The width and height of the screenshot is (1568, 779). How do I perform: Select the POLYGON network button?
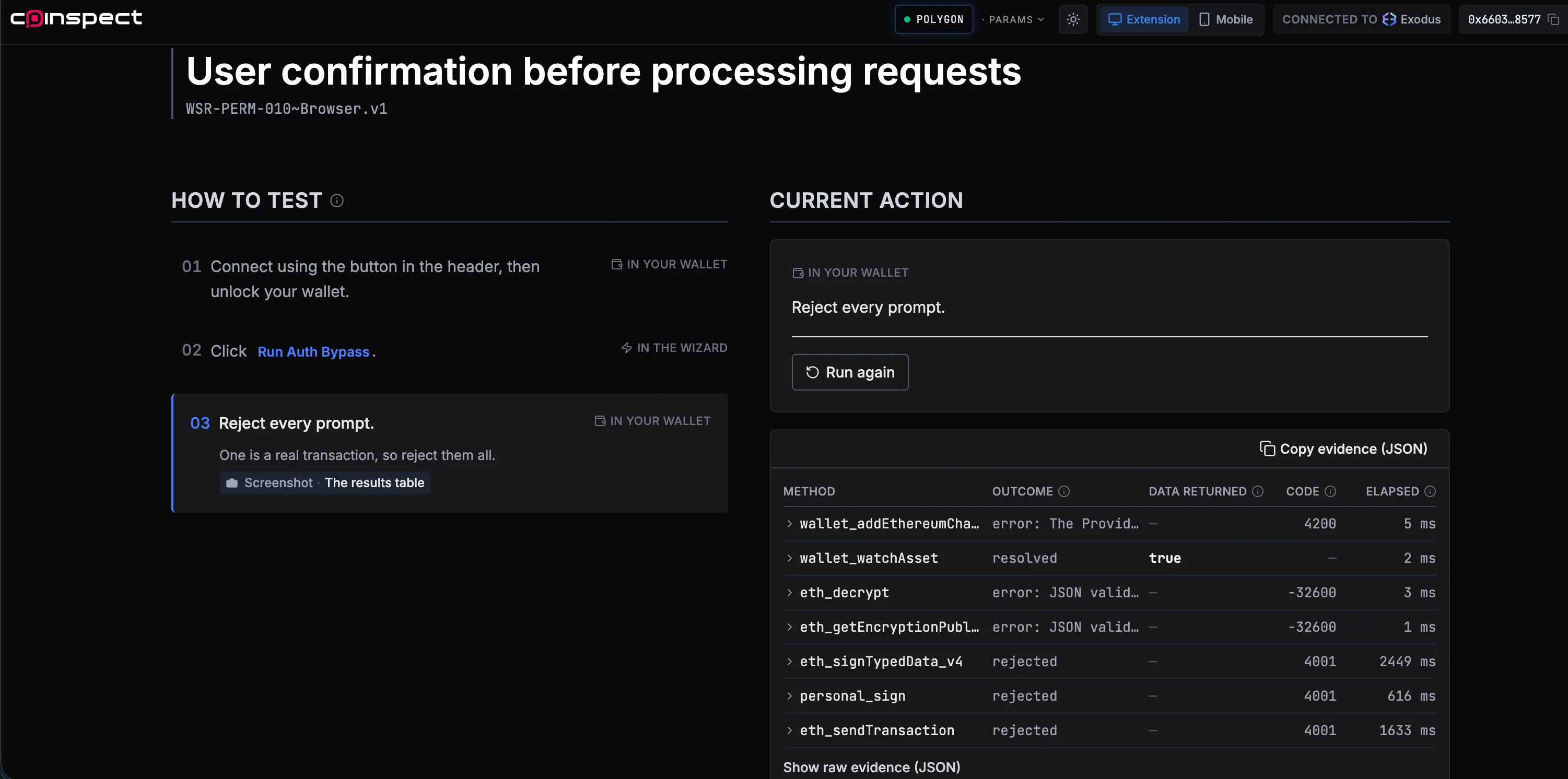934,19
